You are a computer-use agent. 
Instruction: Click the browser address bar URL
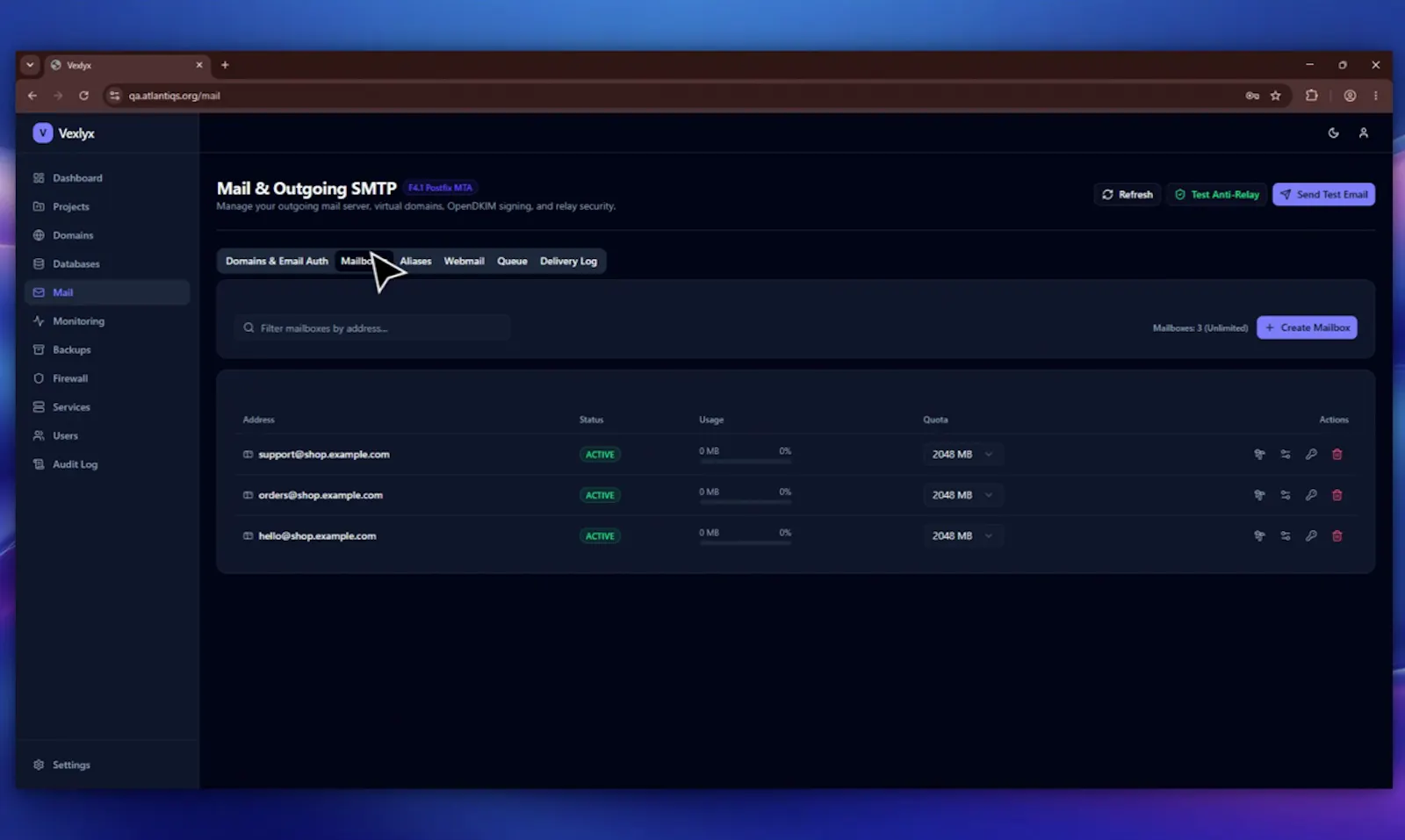click(x=174, y=96)
